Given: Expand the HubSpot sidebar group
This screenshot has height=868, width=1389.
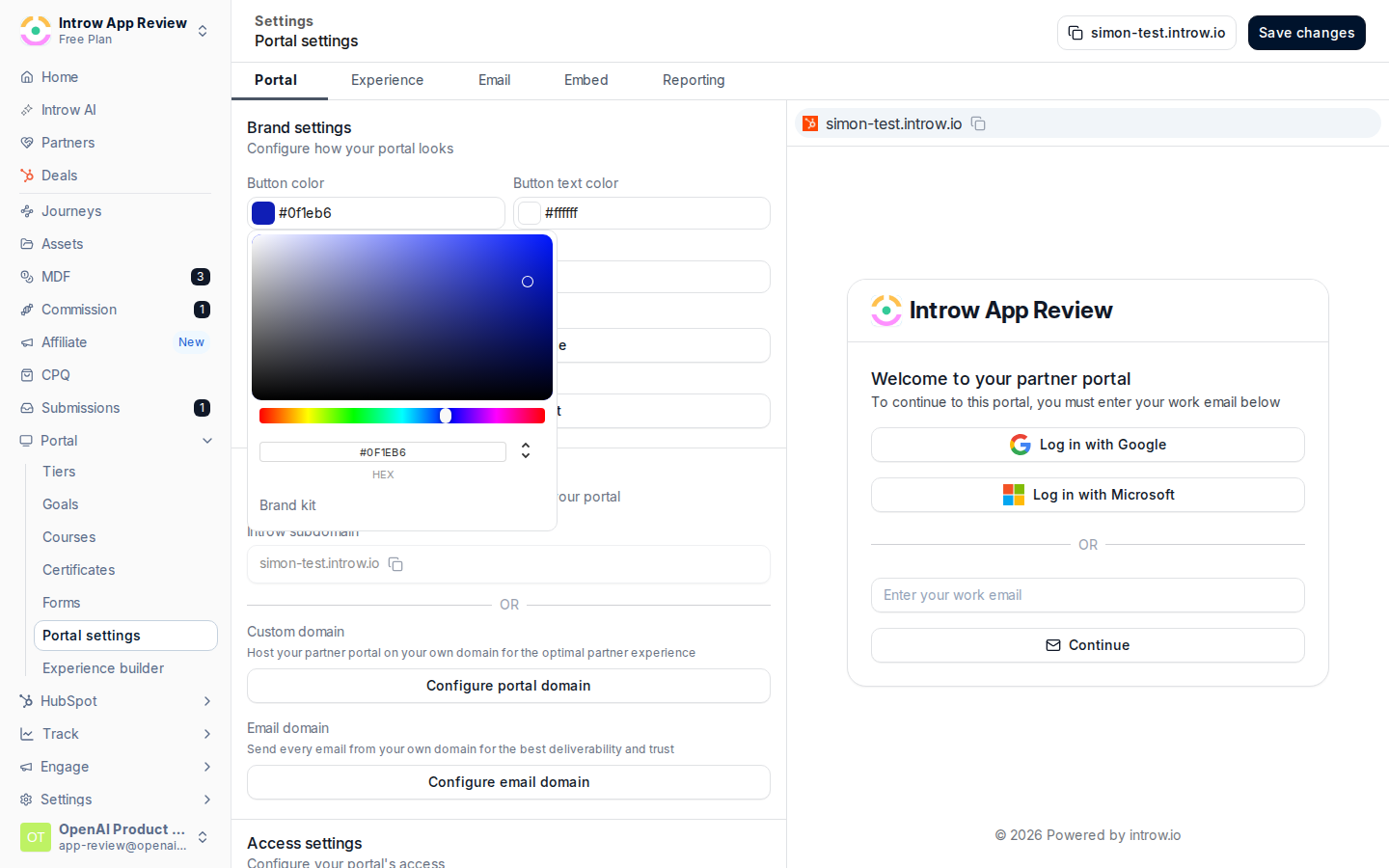Looking at the screenshot, I should [x=207, y=701].
